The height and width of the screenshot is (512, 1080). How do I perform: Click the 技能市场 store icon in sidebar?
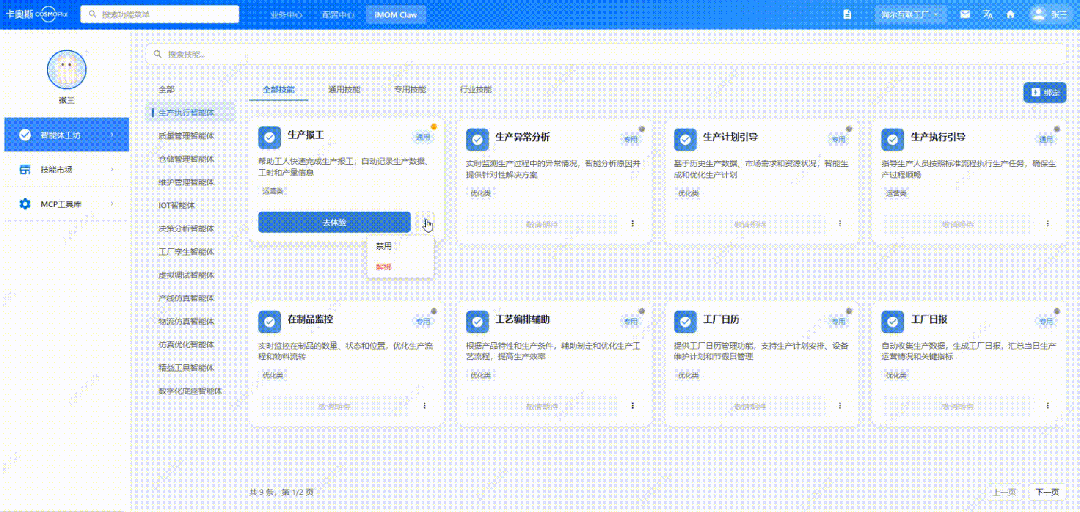[x=25, y=169]
